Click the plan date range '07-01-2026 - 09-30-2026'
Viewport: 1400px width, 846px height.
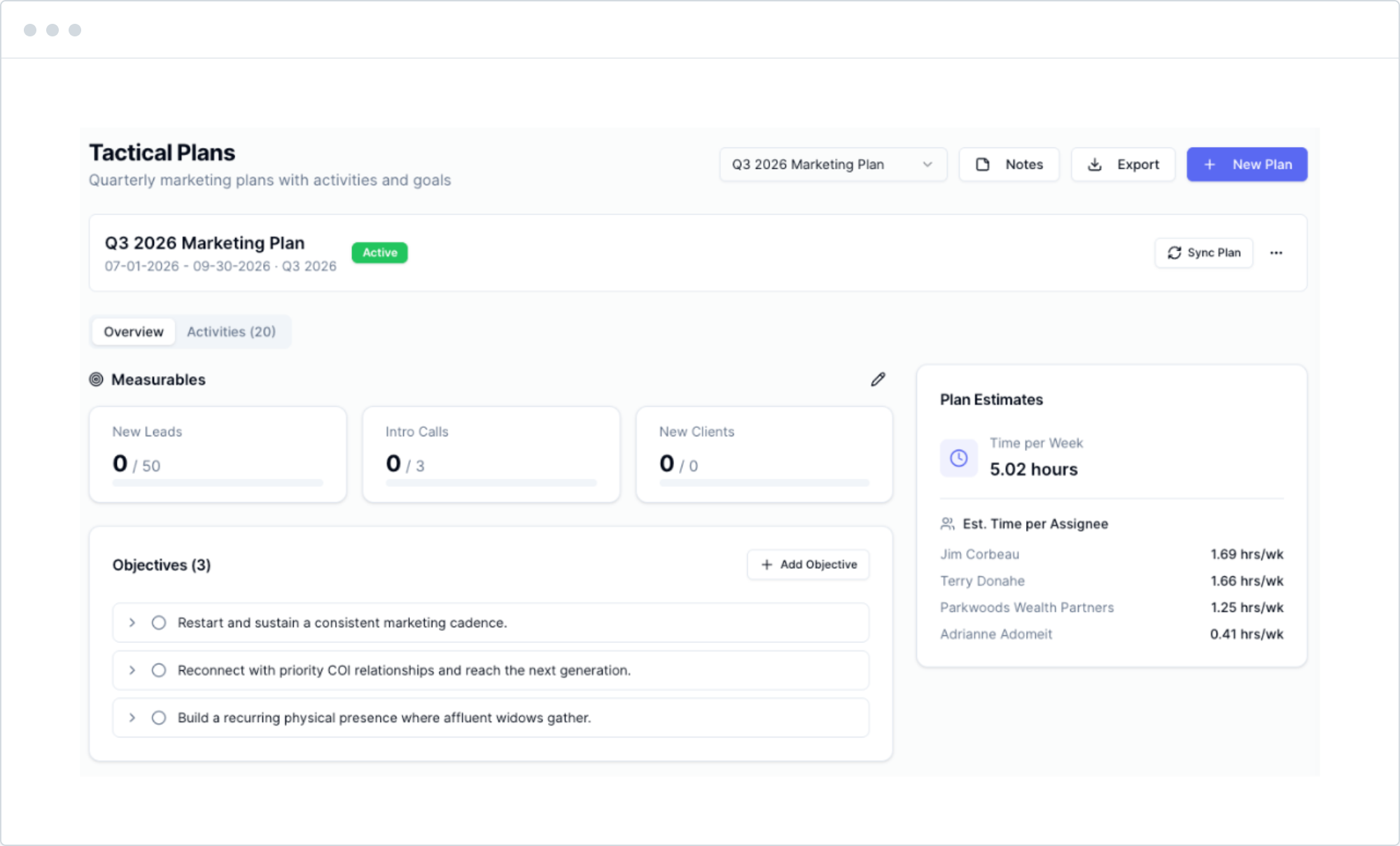point(188,267)
